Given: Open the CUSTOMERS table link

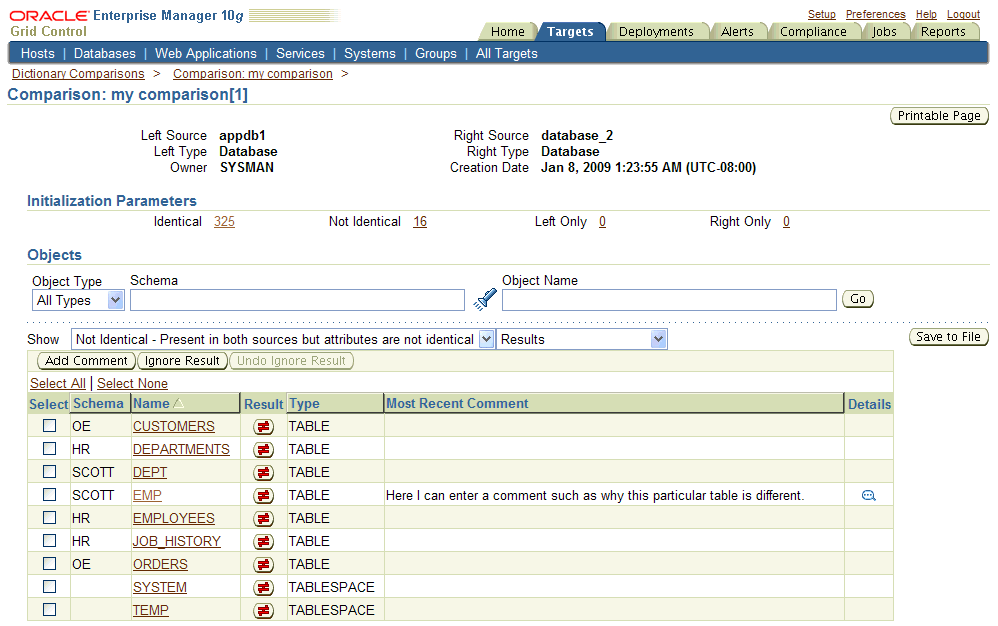Looking at the screenshot, I should [174, 426].
